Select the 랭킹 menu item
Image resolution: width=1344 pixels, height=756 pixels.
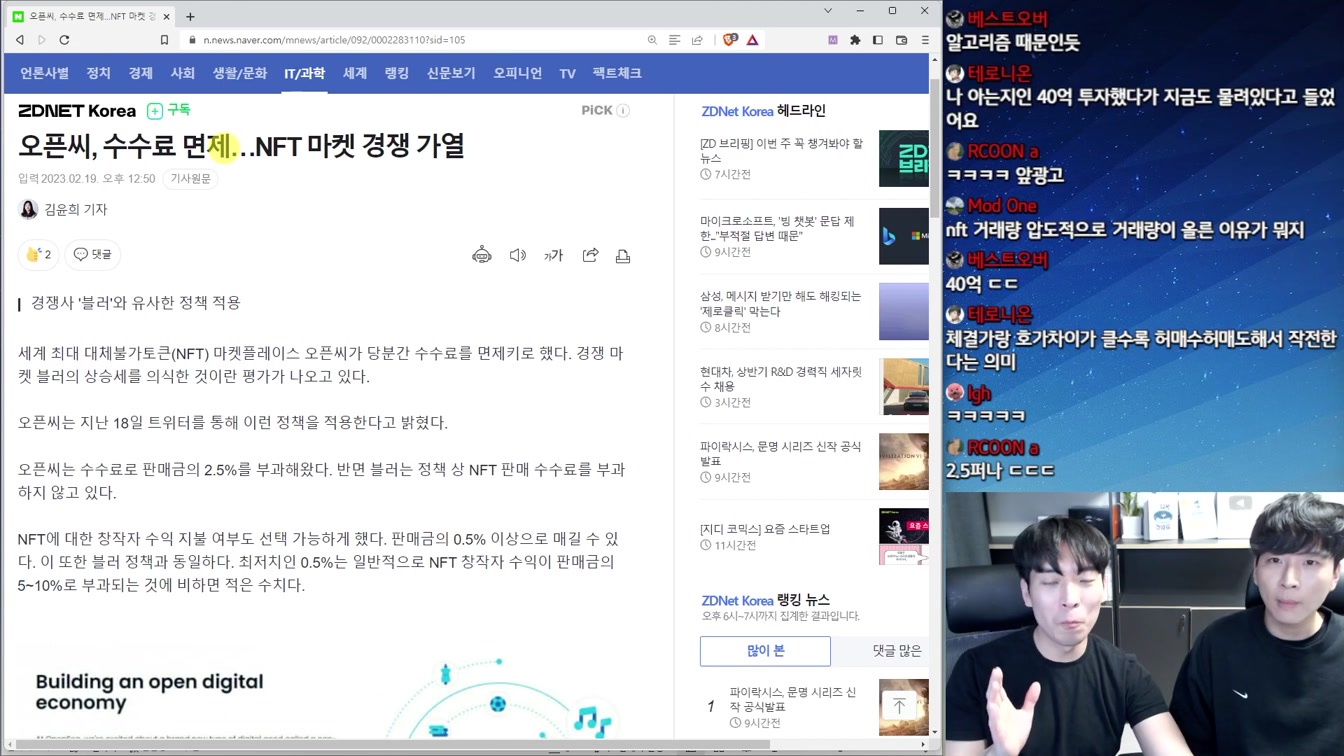tap(397, 73)
